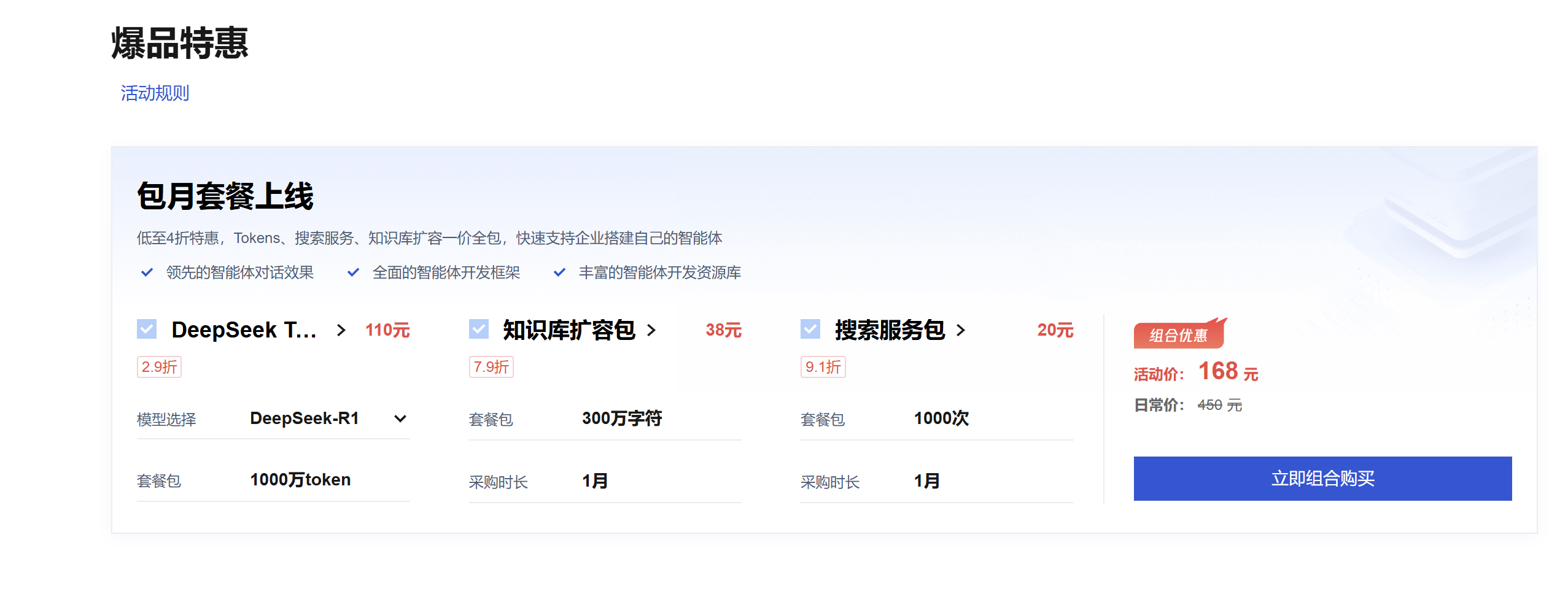Uncheck the 知识库扩容包 checkbox

(x=479, y=329)
